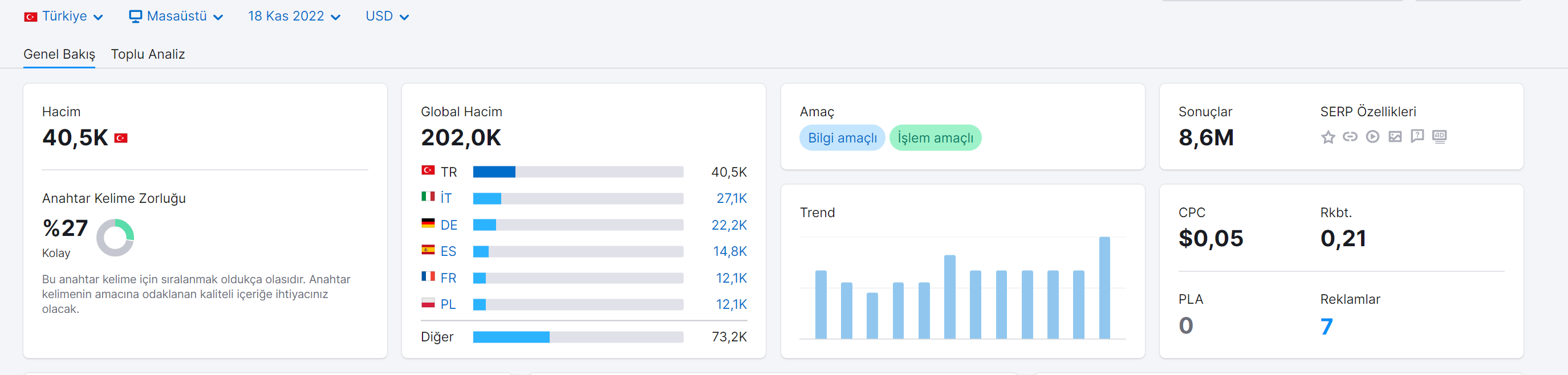Click the Trend card heading
This screenshot has height=375, width=1568.
click(817, 213)
